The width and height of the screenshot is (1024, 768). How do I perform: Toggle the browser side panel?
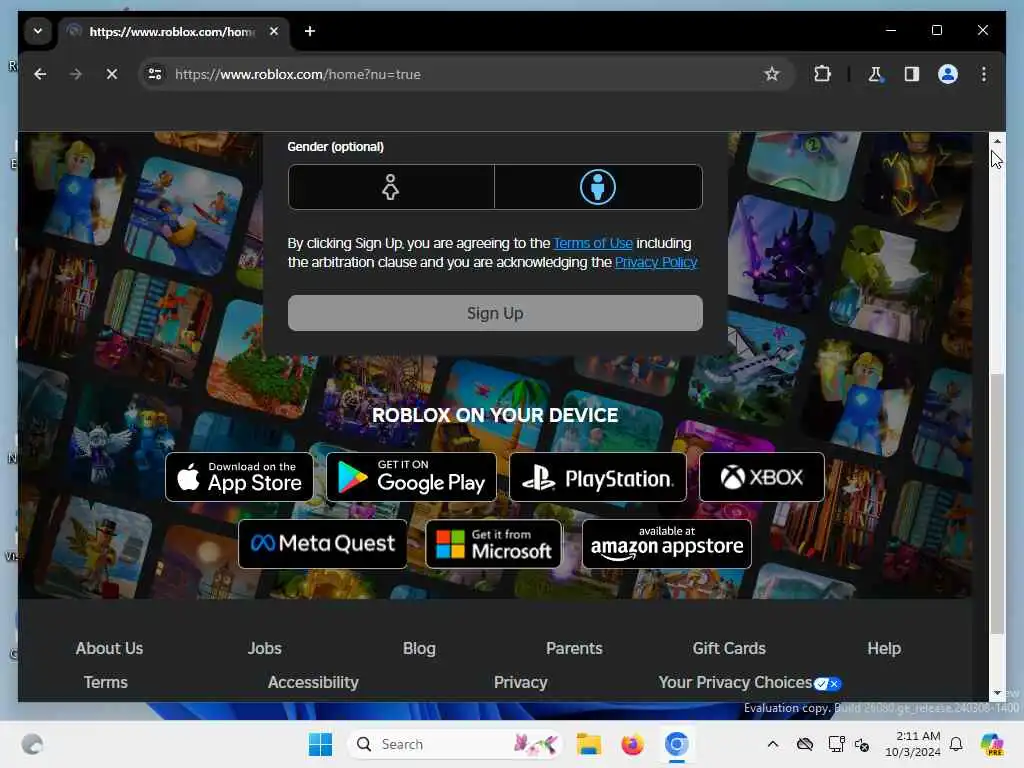912,74
